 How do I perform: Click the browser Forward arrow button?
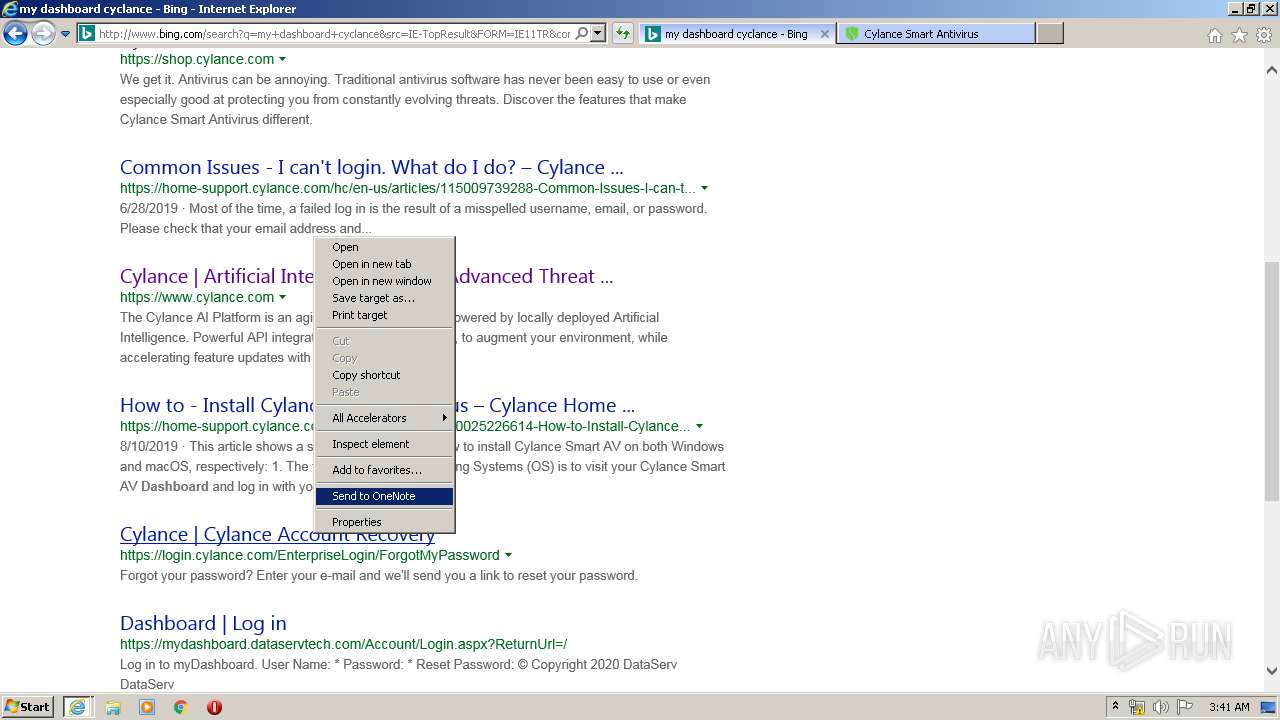tap(43, 34)
